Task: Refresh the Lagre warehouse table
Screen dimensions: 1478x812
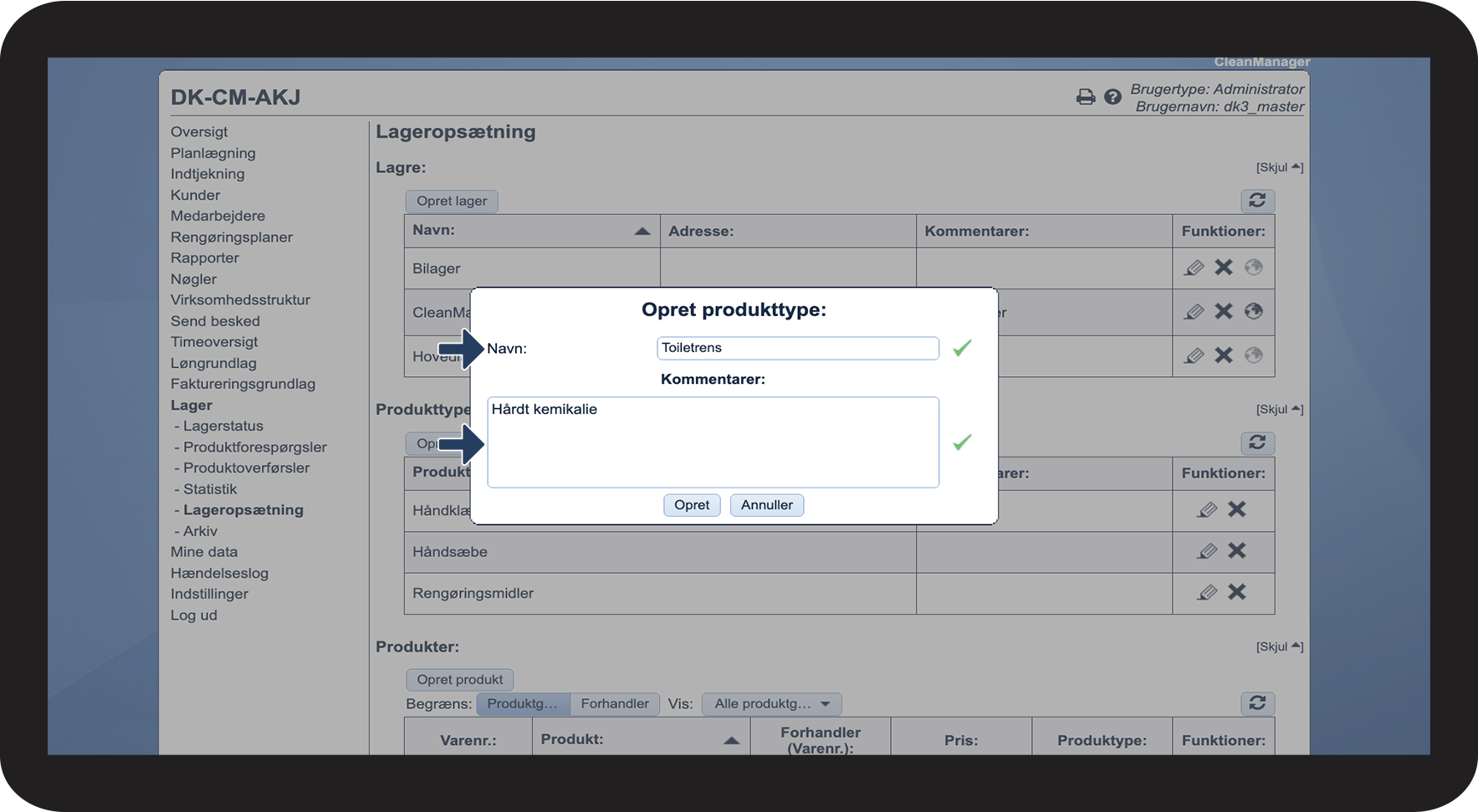Action: pos(1257,201)
